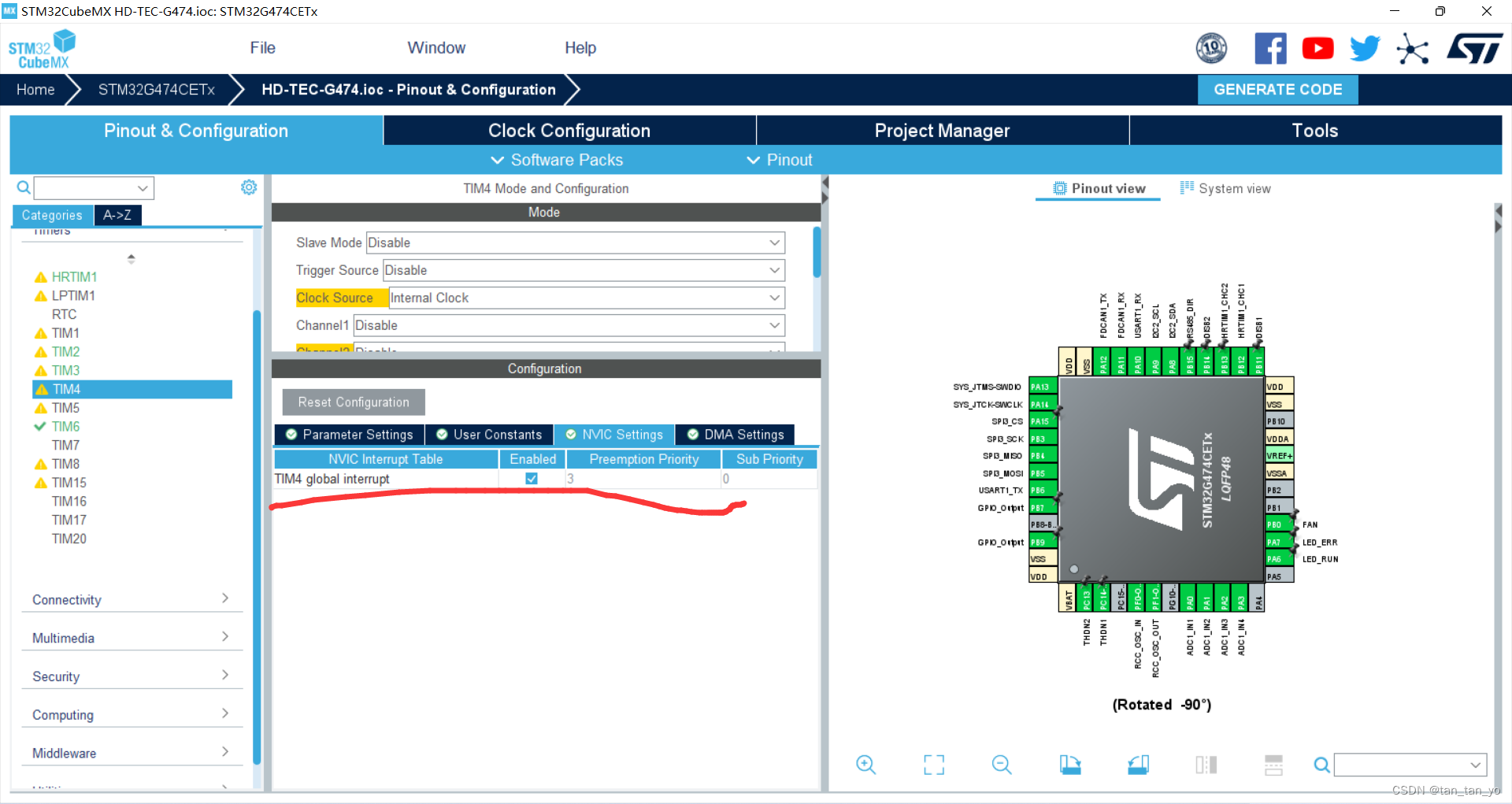
Task: Open the ST Twitter icon
Action: pos(1365,49)
